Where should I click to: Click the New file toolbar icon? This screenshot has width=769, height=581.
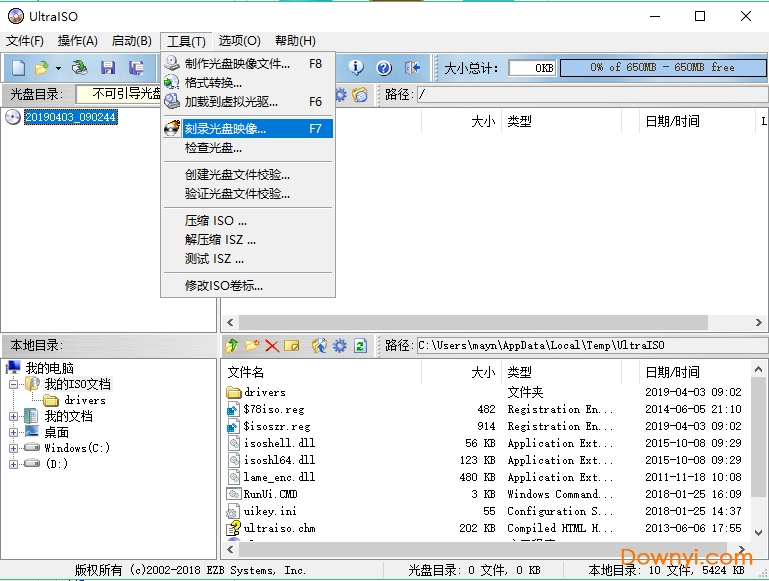coord(18,68)
